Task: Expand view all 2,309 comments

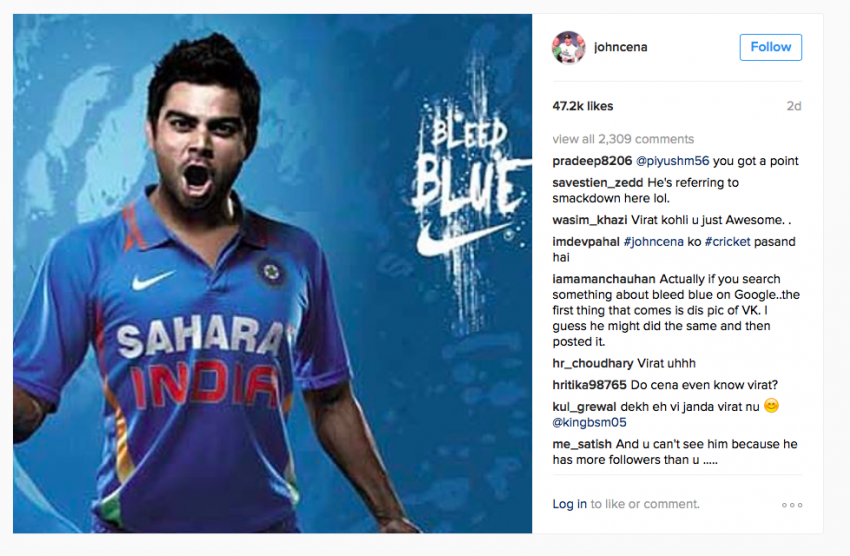Action: [x=623, y=139]
